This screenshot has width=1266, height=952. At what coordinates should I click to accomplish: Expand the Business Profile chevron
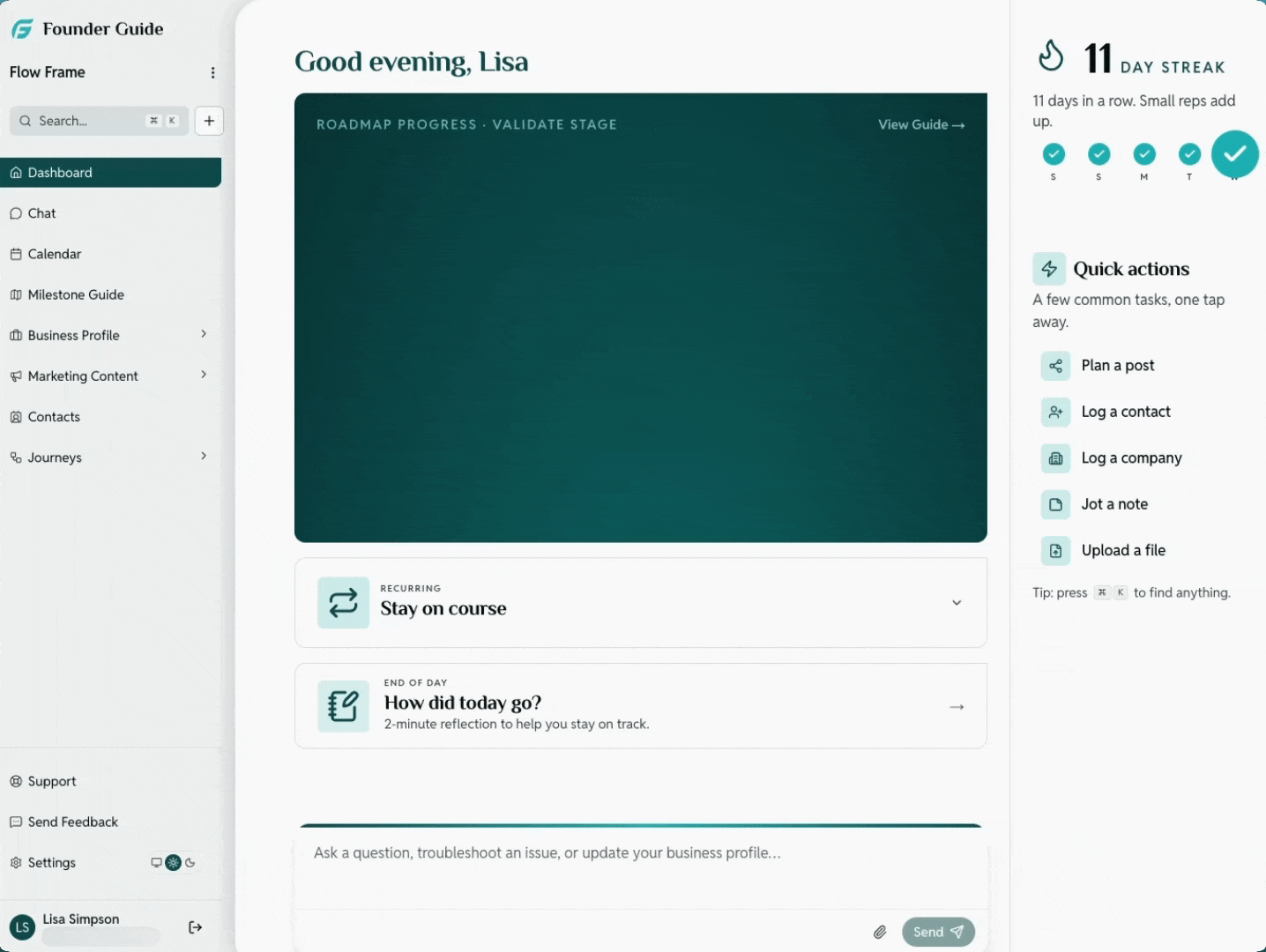click(x=204, y=334)
